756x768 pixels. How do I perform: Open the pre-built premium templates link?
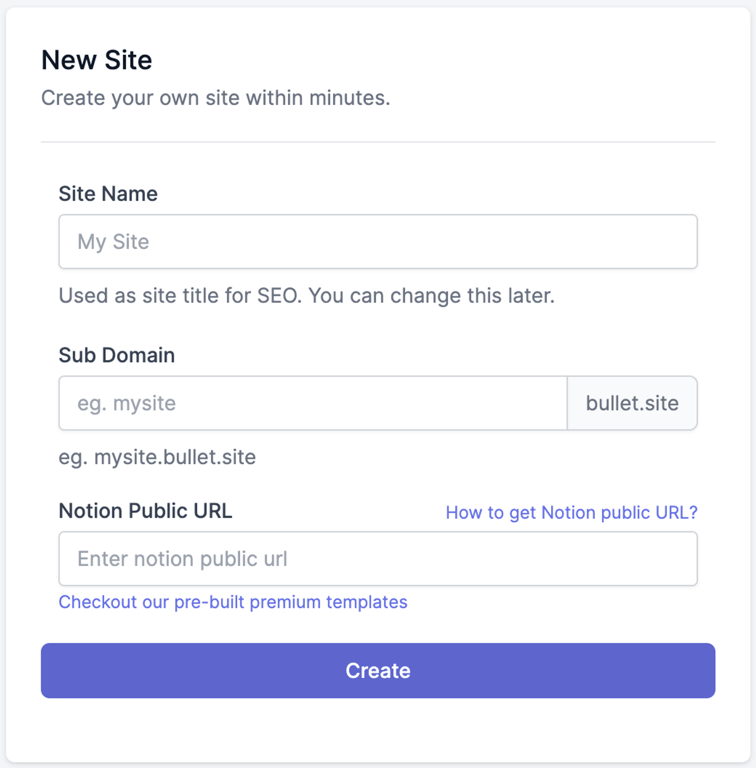tap(233, 602)
